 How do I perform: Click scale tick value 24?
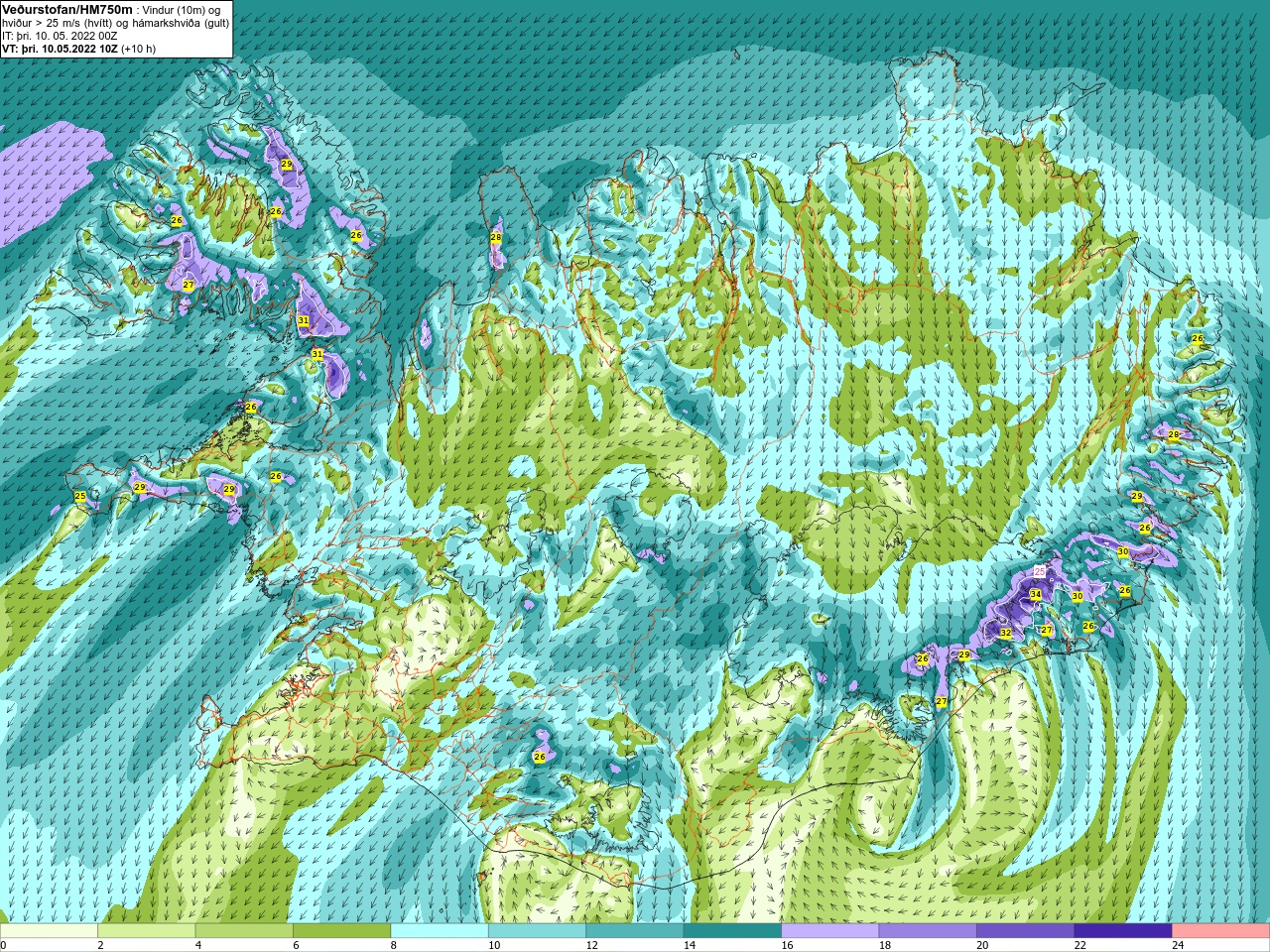(x=1178, y=945)
